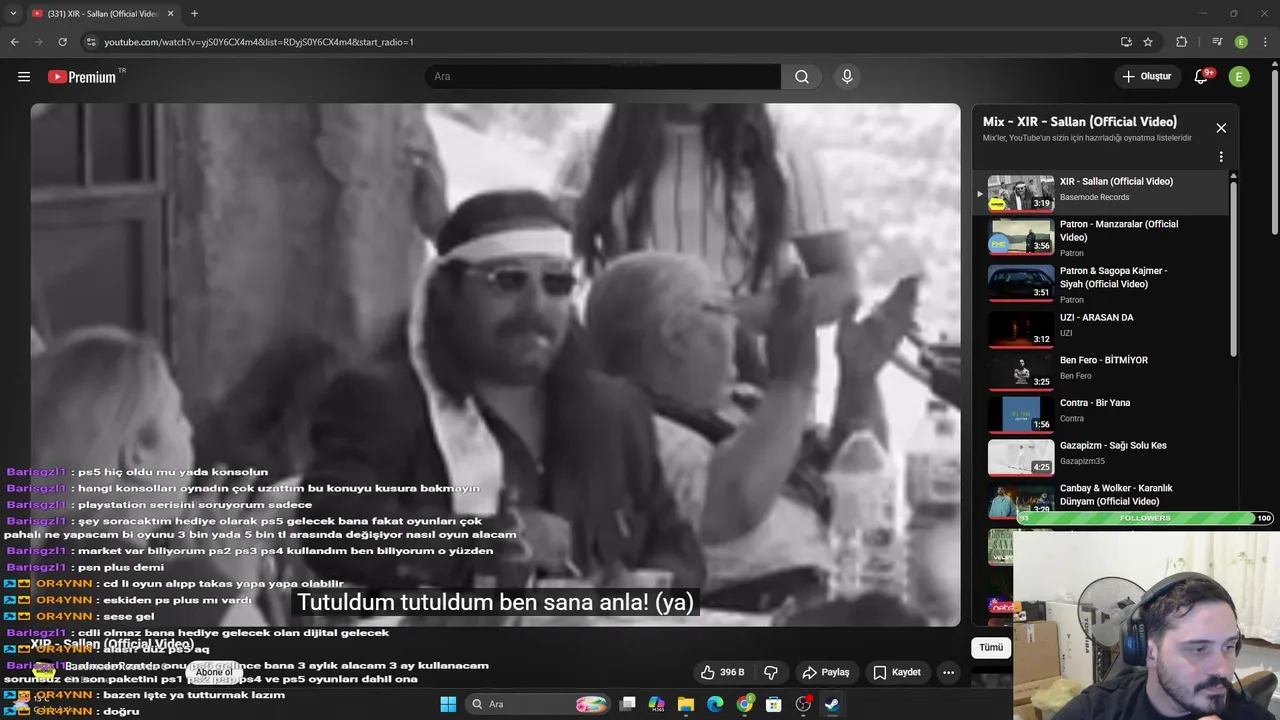Open File Explorer from taskbar
This screenshot has height=720, width=1280.
pos(686,704)
